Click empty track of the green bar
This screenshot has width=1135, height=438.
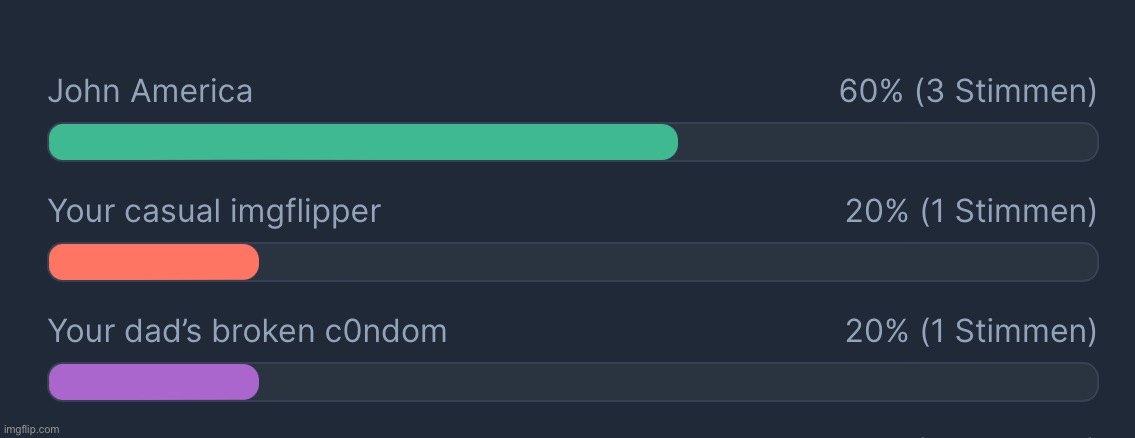(886, 142)
